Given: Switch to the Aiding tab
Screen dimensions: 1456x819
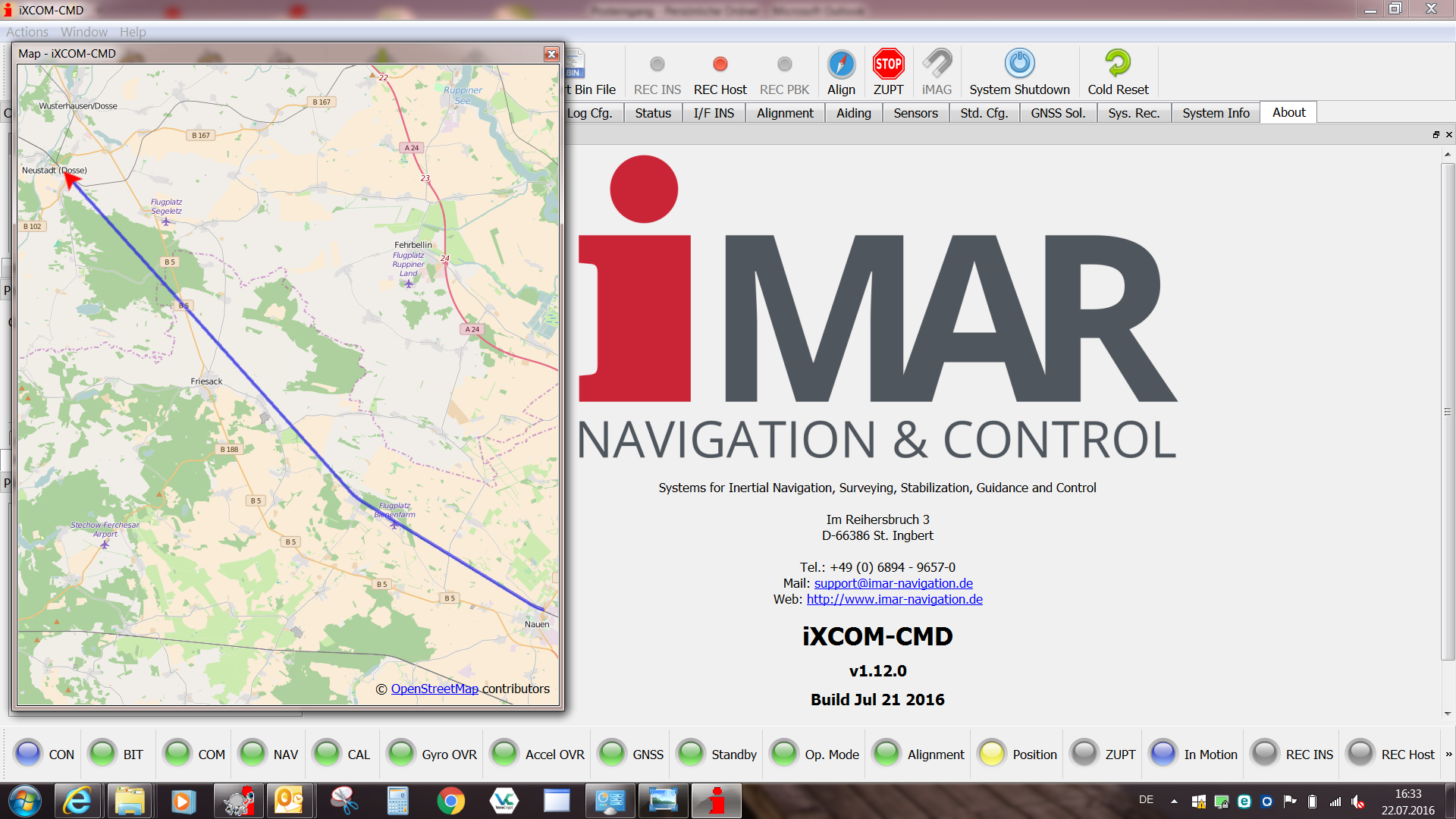Looking at the screenshot, I should pyautogui.click(x=854, y=113).
